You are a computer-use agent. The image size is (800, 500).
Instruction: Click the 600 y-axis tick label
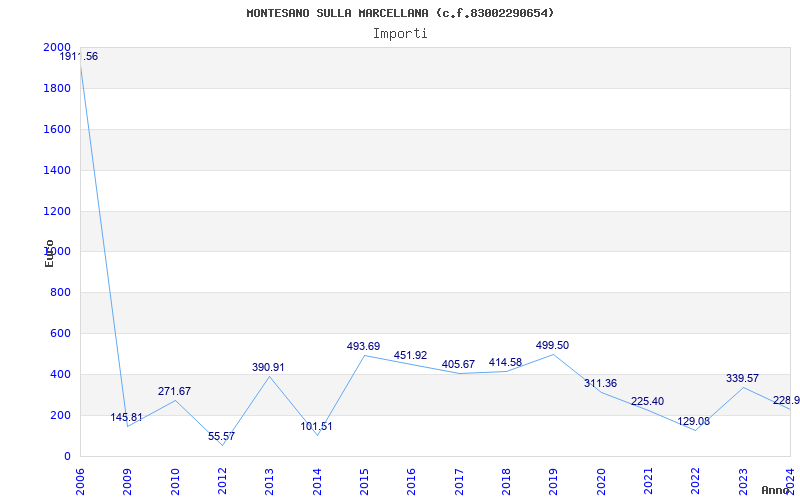[60, 333]
